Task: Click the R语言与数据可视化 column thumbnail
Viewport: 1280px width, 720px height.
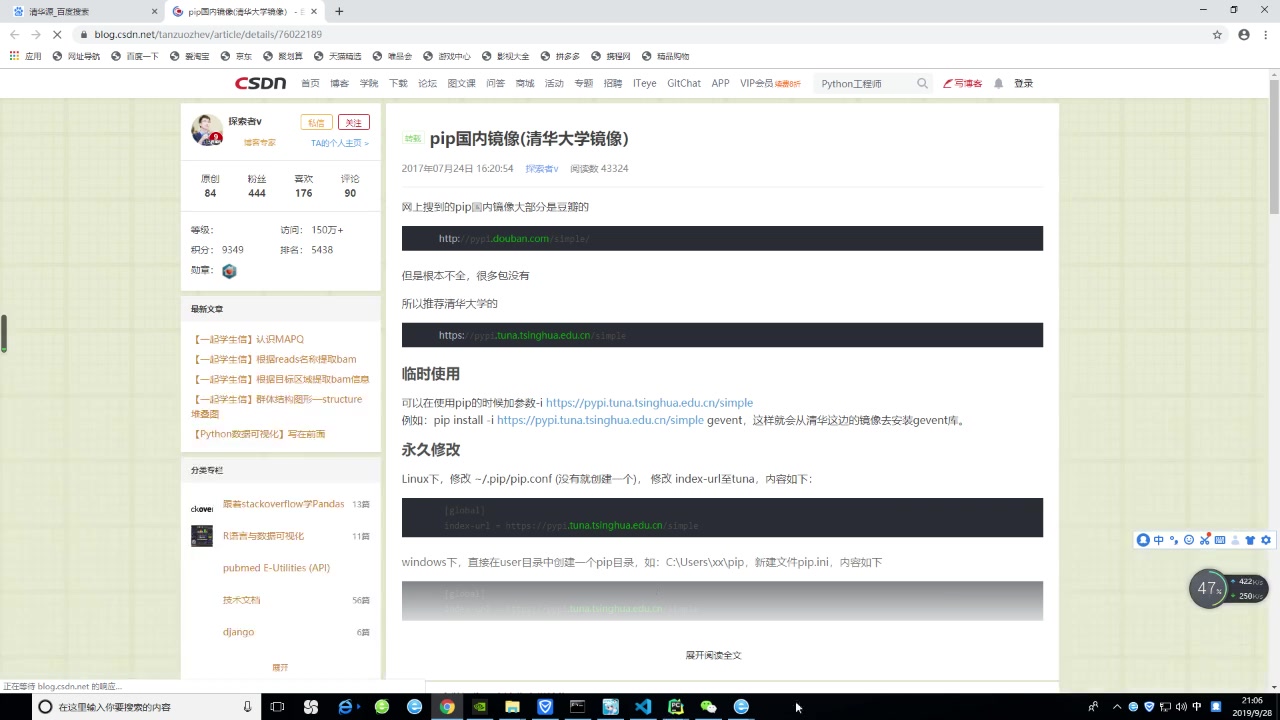Action: point(202,536)
